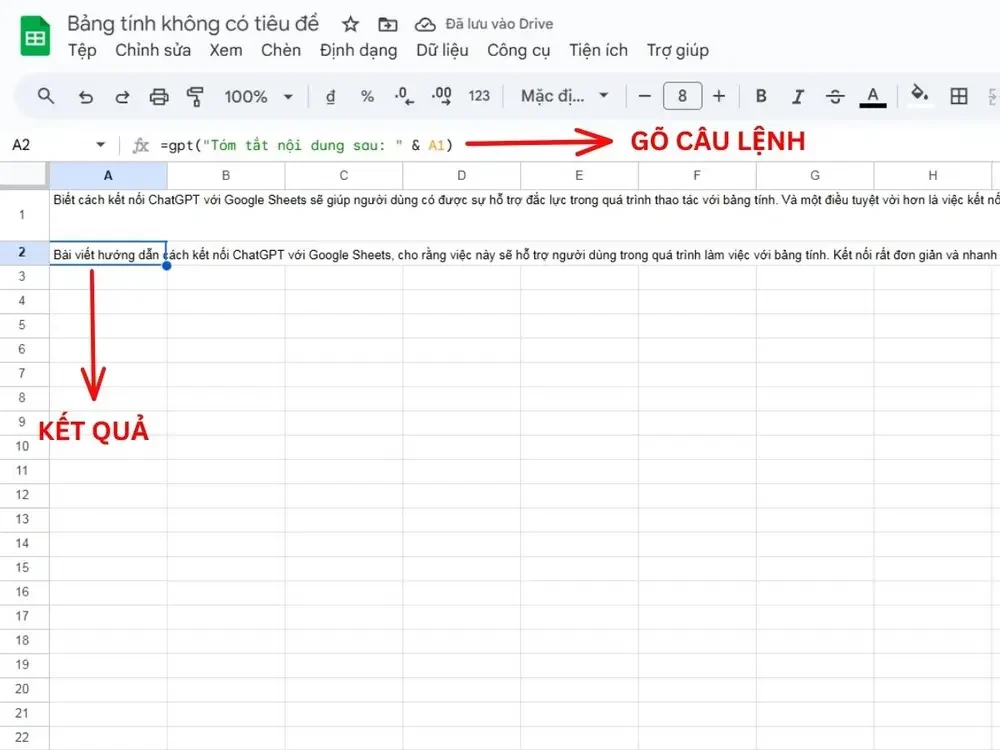Open the Dữ liệu menu
Image resolution: width=1000 pixels, height=750 pixels.
pos(442,50)
